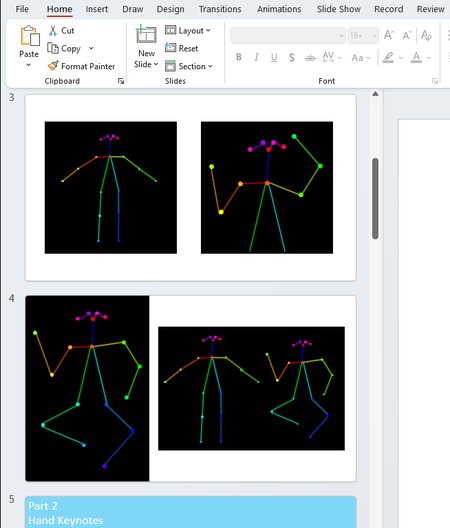Toggle Underline formatting
Viewport: 450px width, 528px height.
coord(274,57)
